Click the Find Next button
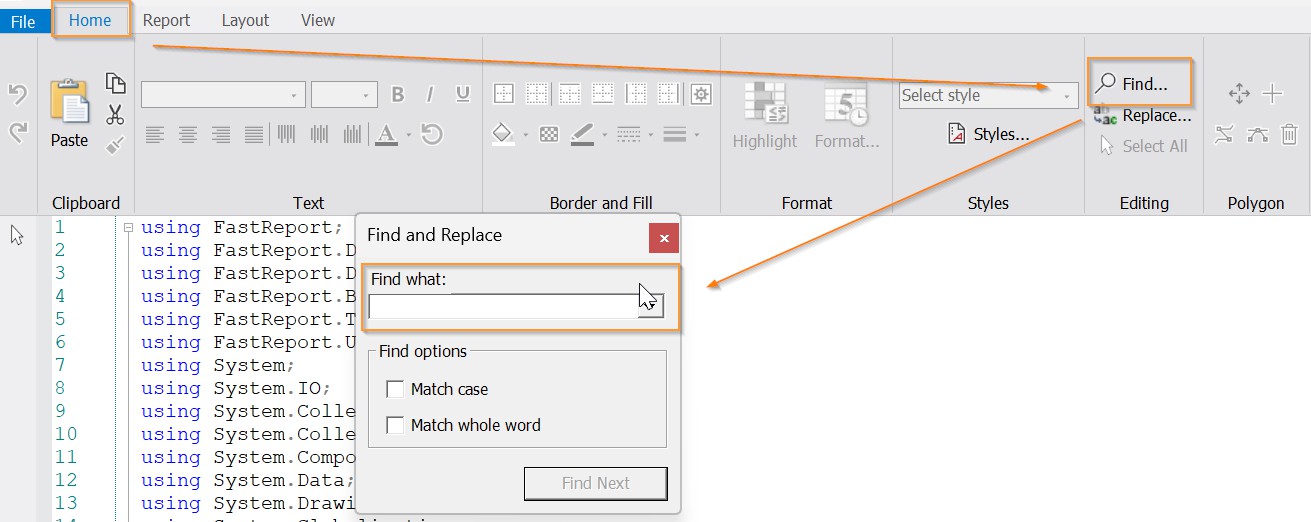 [595, 483]
